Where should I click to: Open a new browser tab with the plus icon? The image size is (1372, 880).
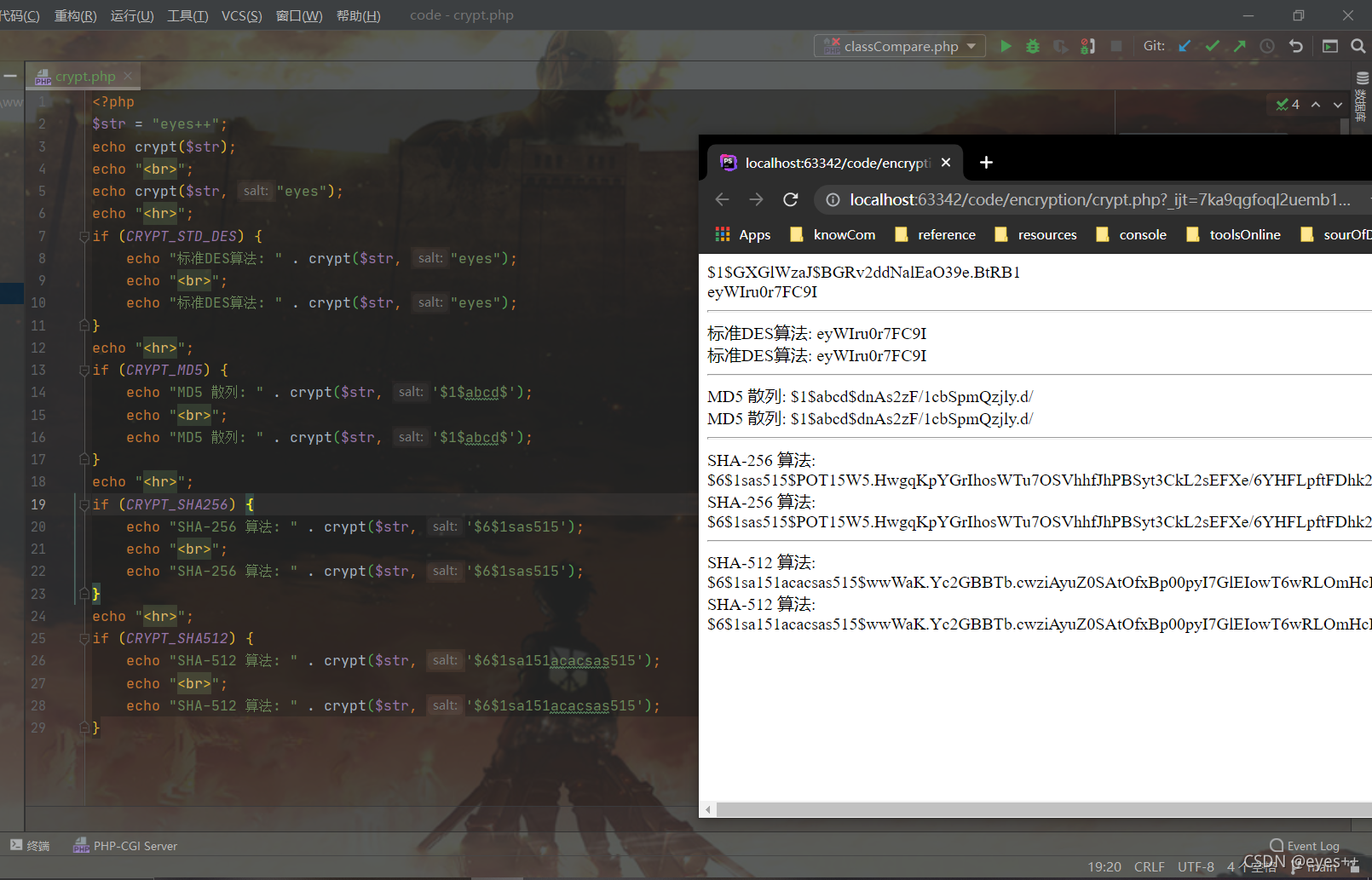986,162
